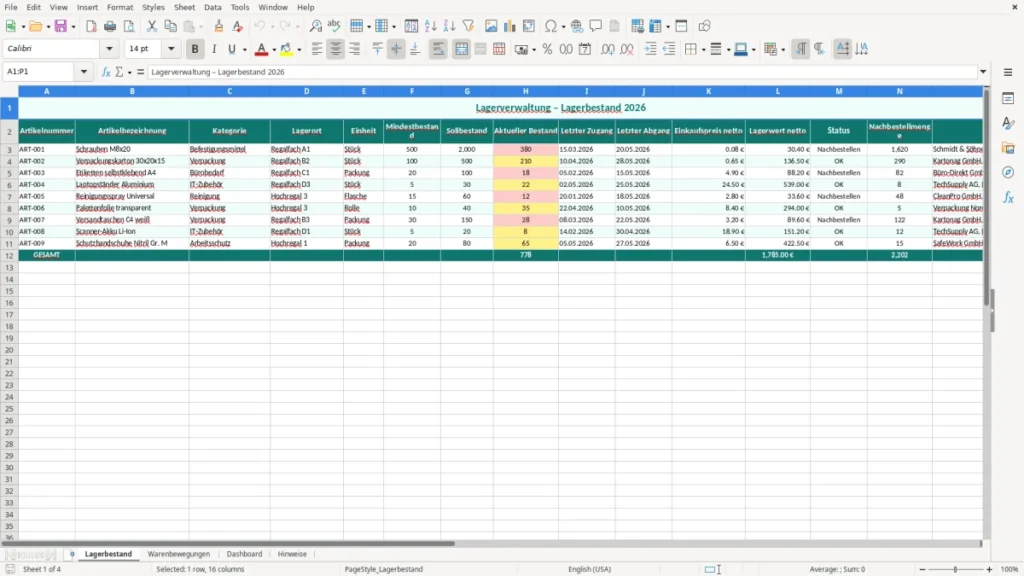
Task: Open Find and Replace icon
Action: click(315, 26)
